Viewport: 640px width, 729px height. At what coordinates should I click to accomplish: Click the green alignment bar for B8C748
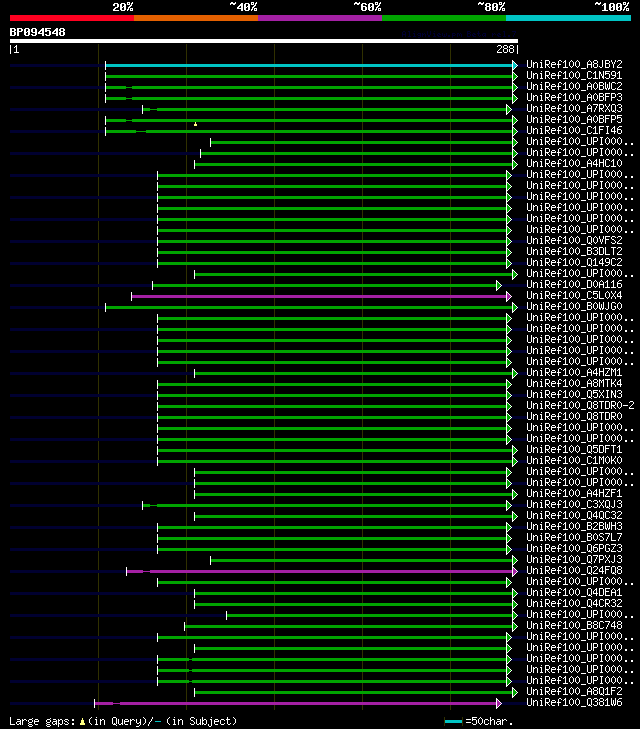pyautogui.click(x=349, y=626)
